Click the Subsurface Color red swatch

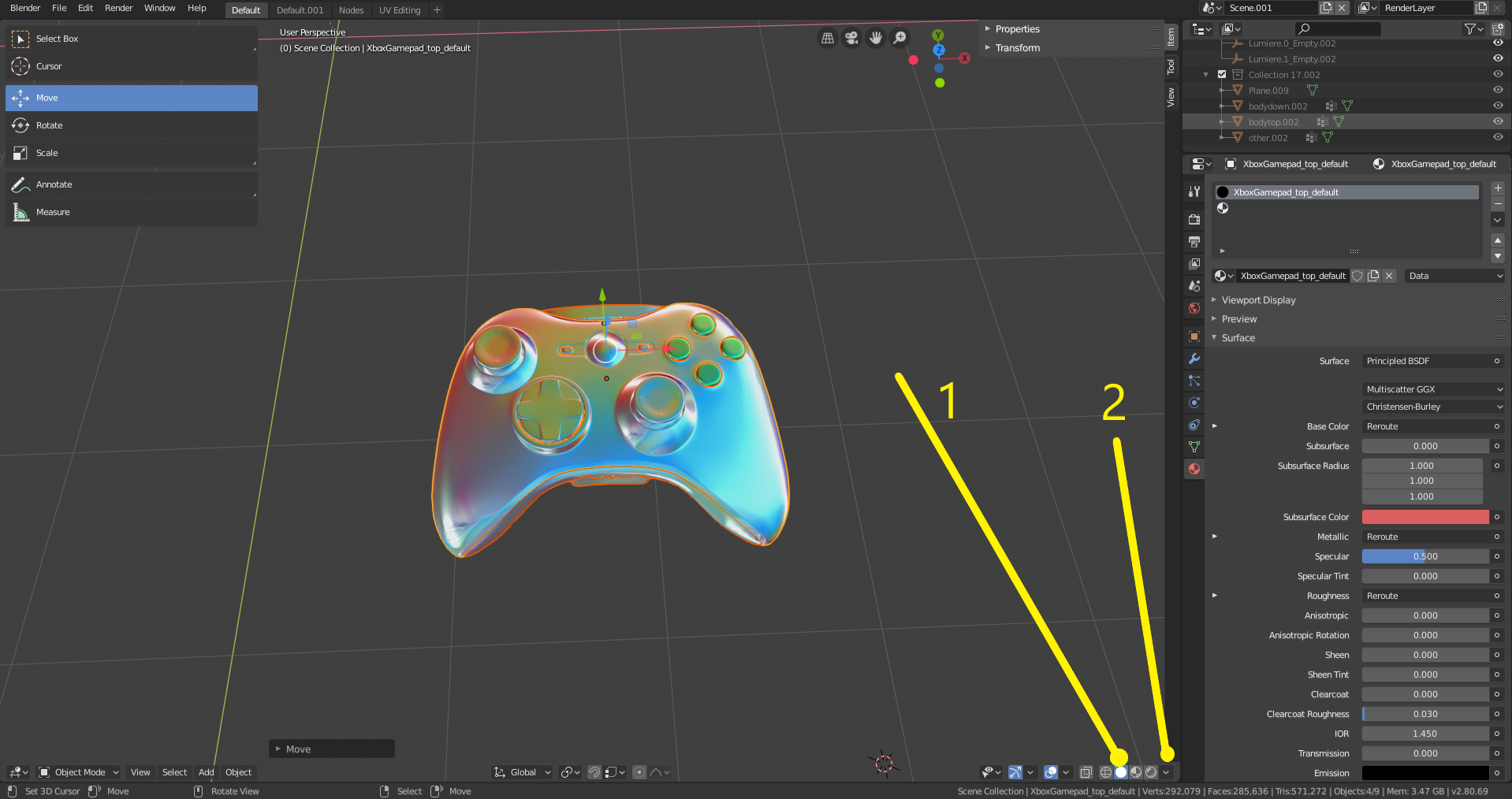[x=1425, y=517]
